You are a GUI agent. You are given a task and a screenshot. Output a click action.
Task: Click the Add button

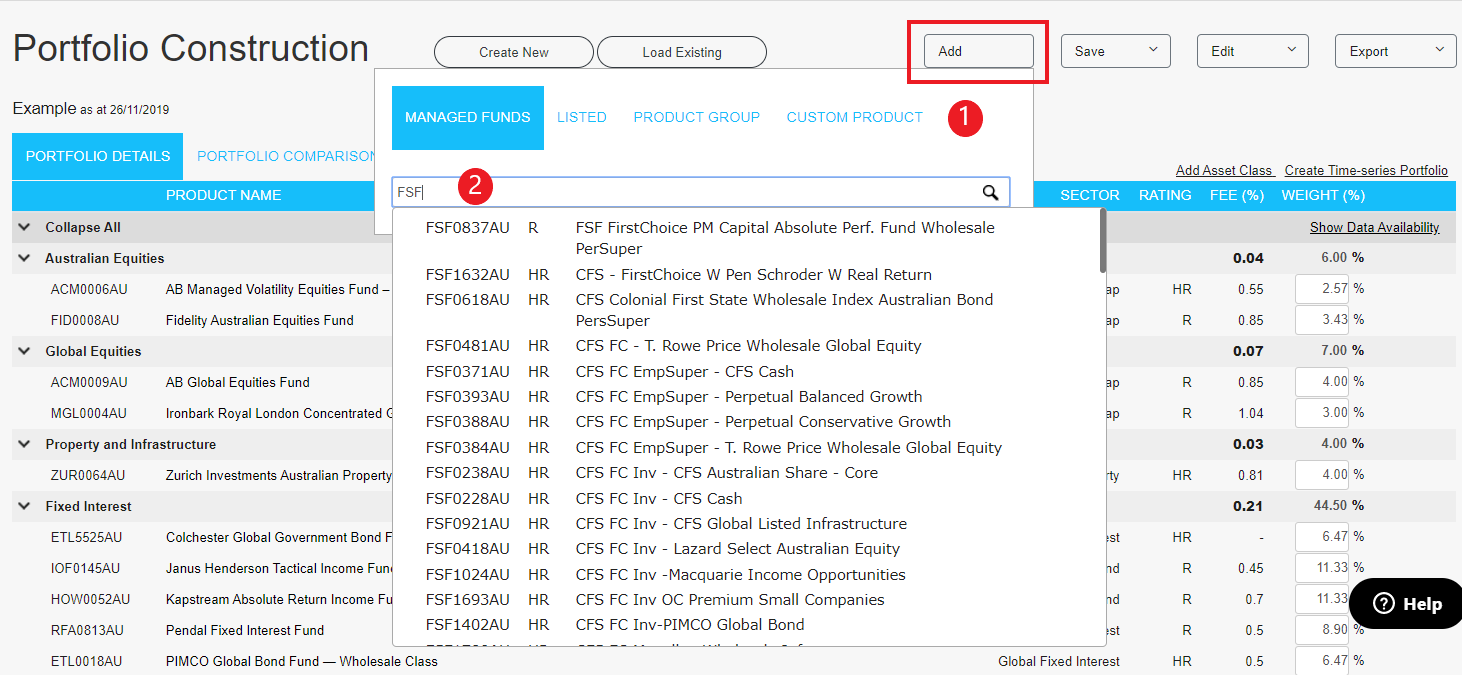point(978,52)
